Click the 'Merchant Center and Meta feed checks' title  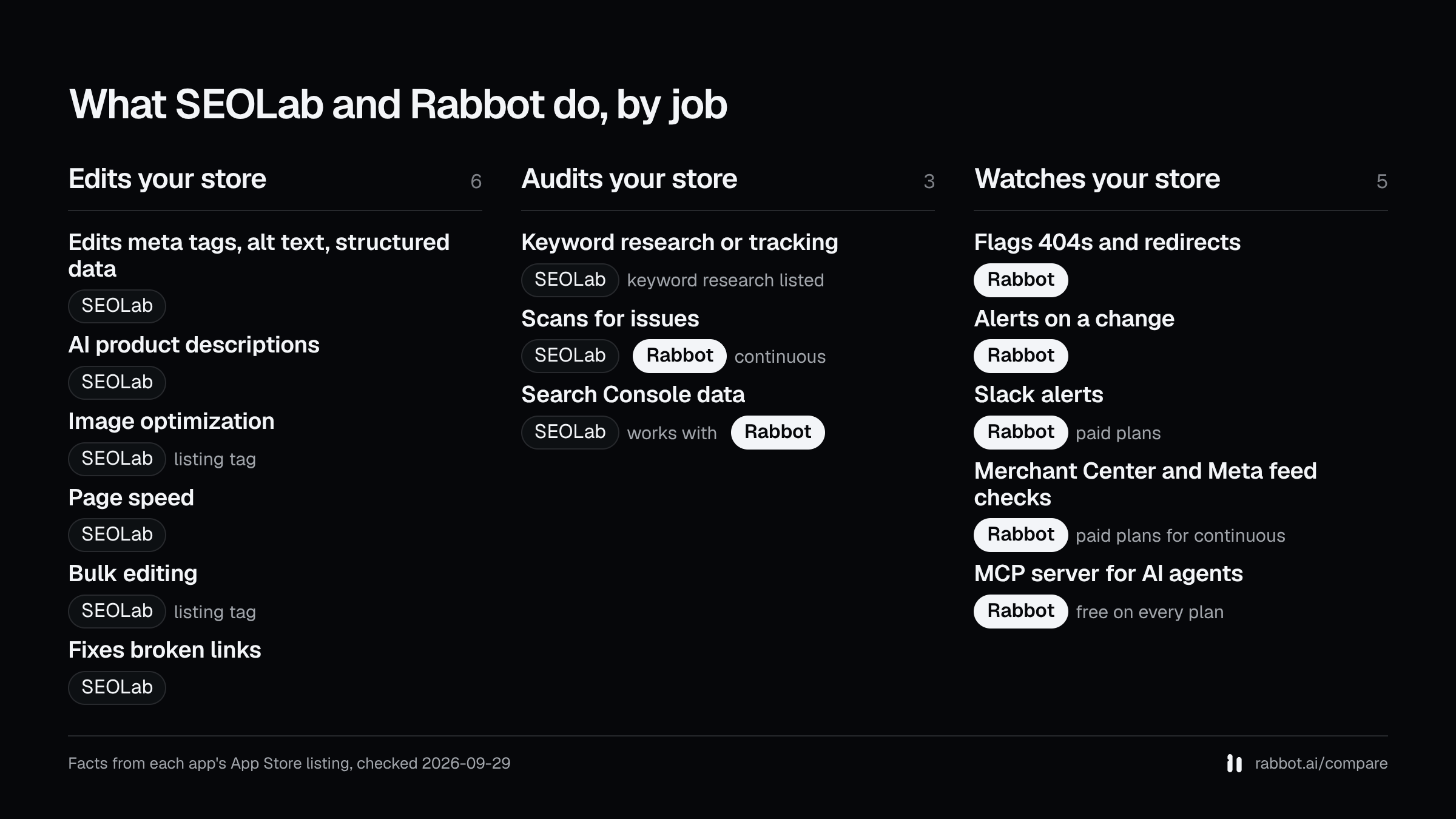(1145, 484)
